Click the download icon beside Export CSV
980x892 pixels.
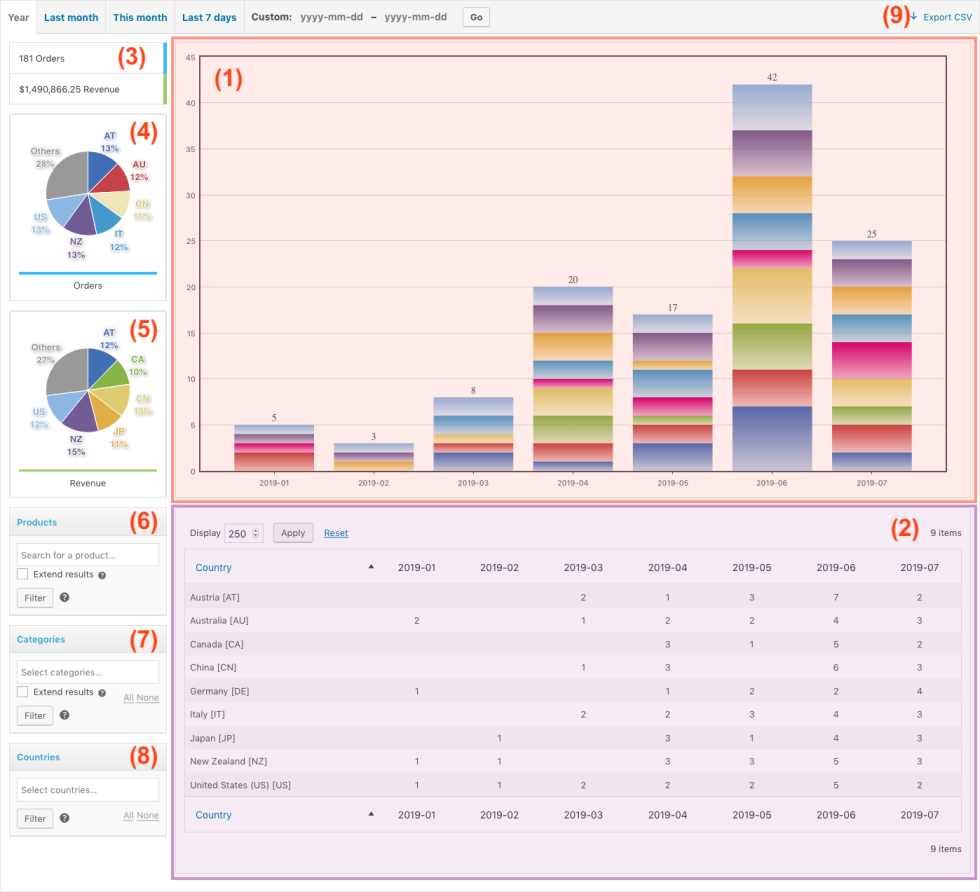[x=913, y=17]
